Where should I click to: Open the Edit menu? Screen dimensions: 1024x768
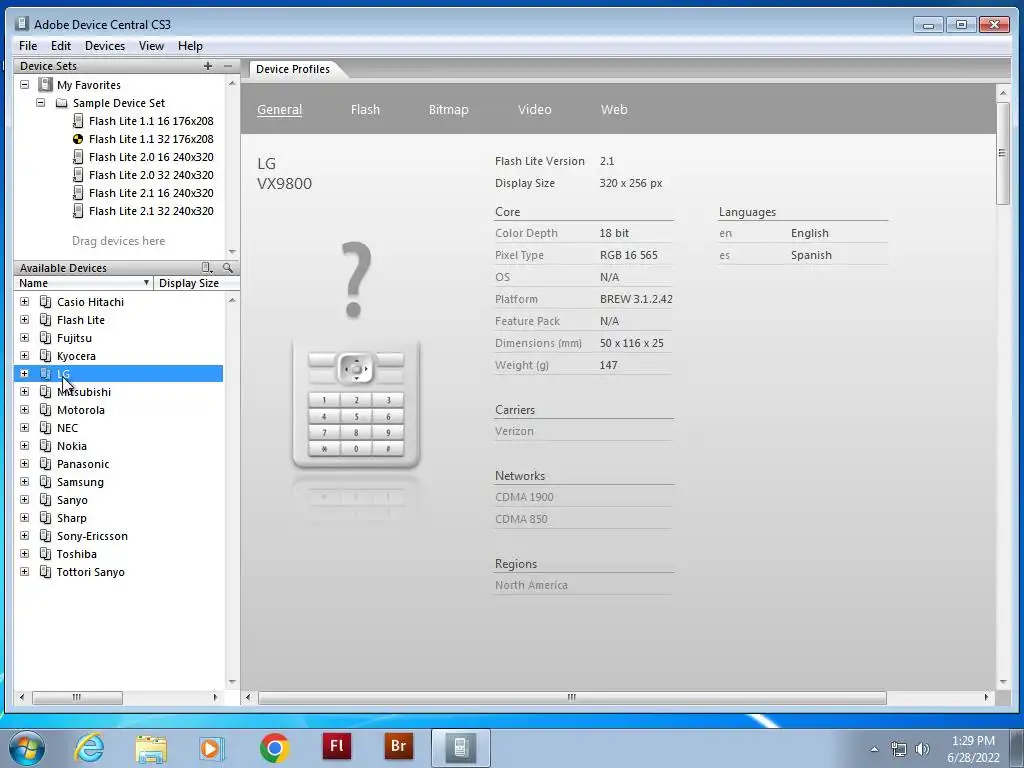(61, 46)
